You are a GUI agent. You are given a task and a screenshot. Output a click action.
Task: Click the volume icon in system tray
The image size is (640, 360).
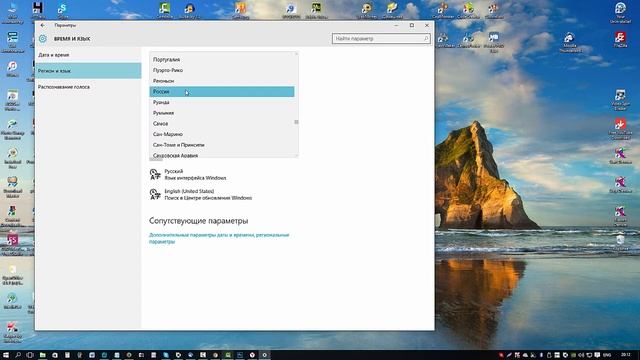pyautogui.click(x=581, y=355)
